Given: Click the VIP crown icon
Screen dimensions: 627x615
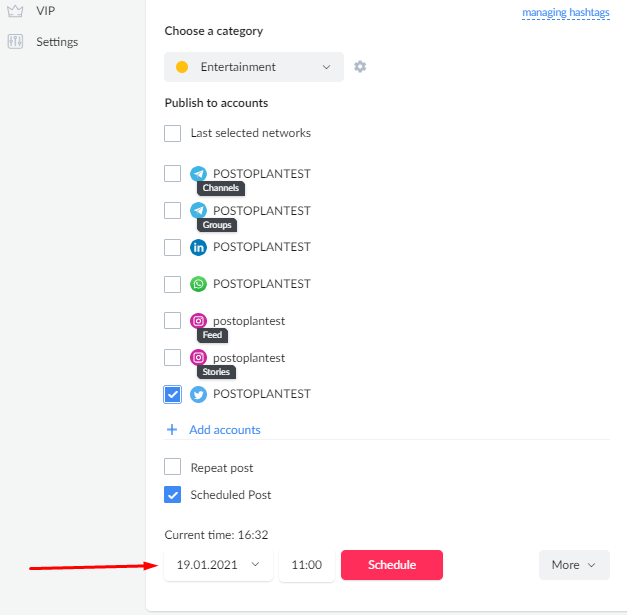Looking at the screenshot, I should [x=15, y=11].
